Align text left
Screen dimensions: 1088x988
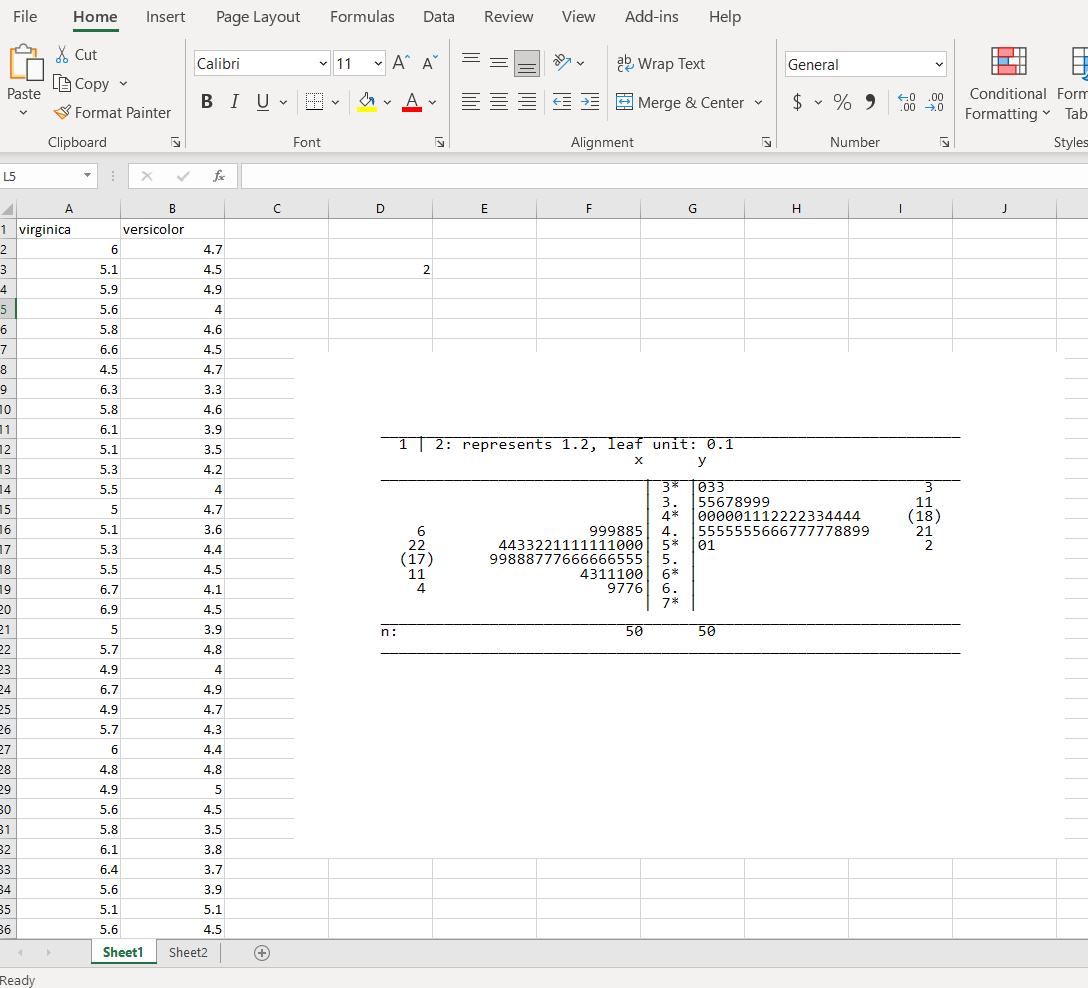click(470, 102)
